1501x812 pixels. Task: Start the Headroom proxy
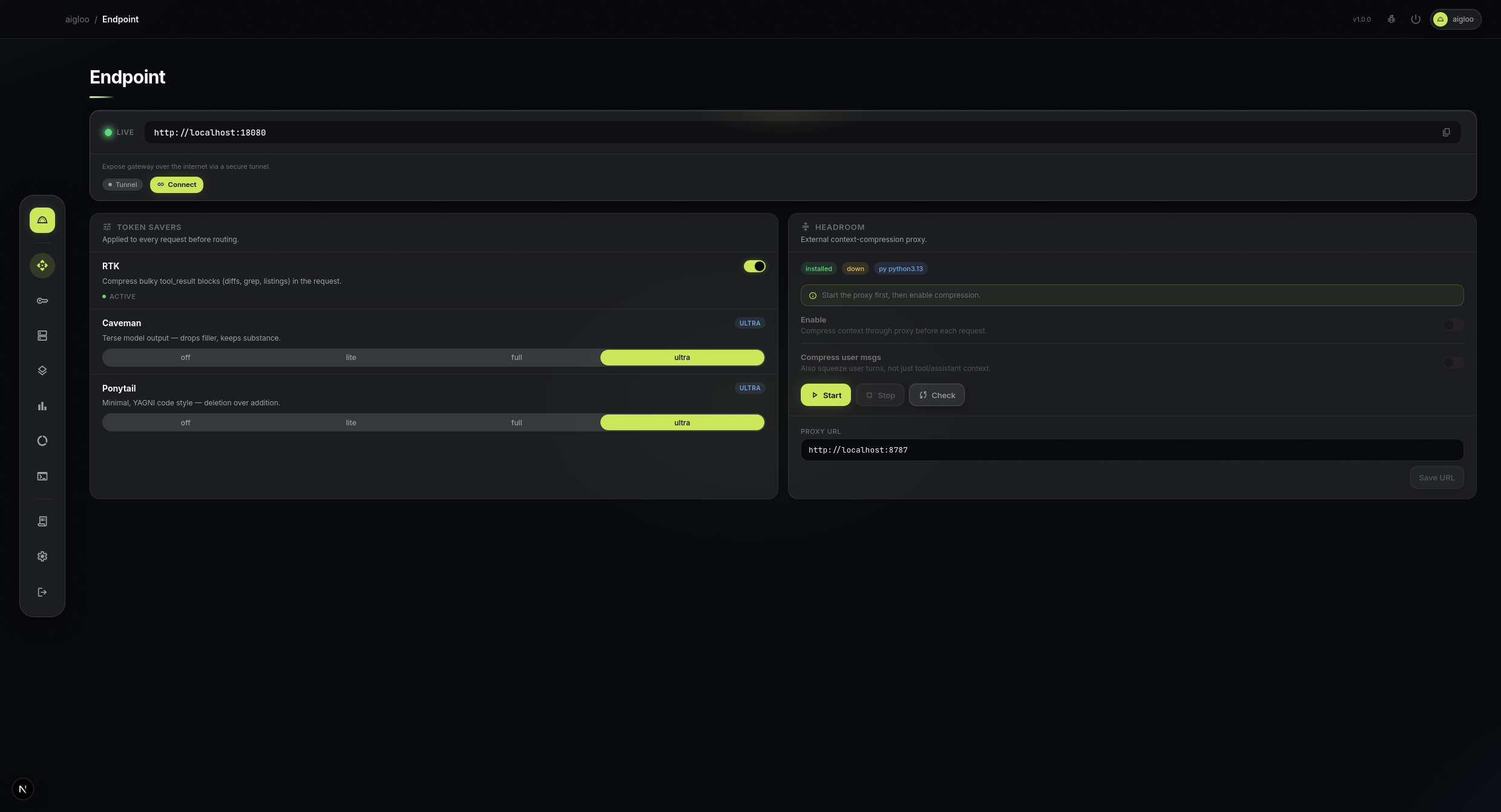click(826, 395)
